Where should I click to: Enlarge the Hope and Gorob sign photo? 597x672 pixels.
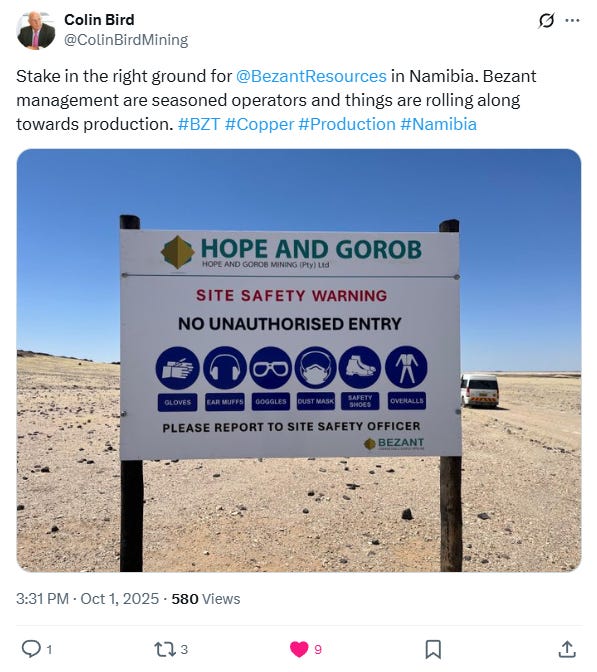coord(299,360)
